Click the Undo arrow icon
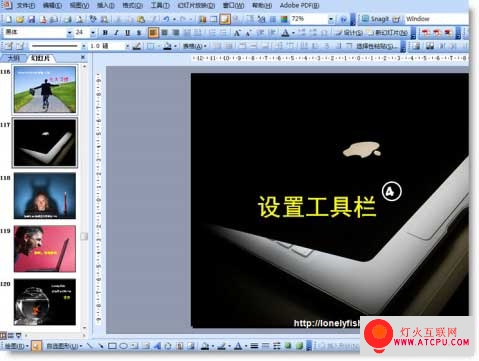The image size is (479, 361). click(166, 19)
